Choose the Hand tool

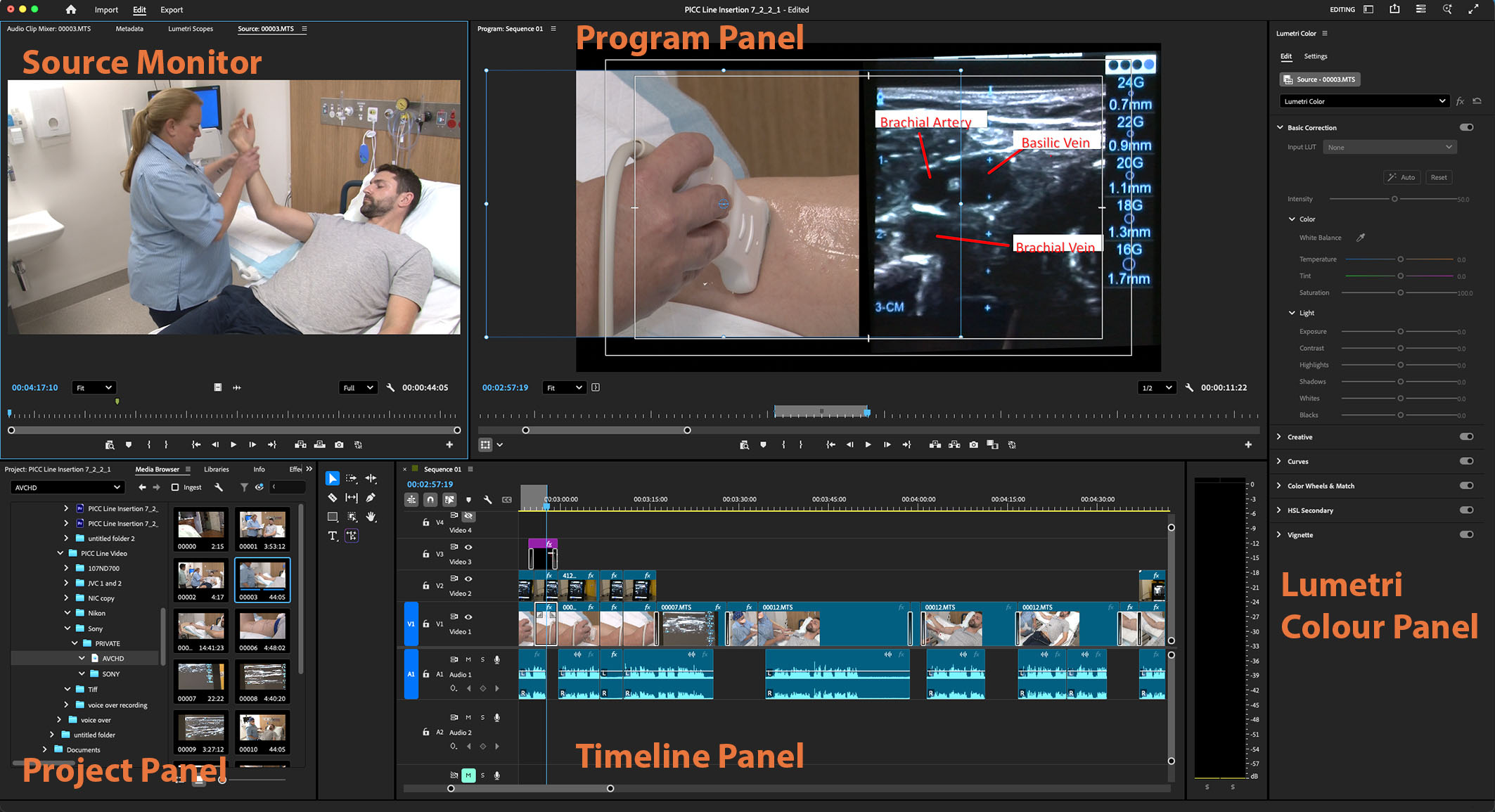point(371,517)
